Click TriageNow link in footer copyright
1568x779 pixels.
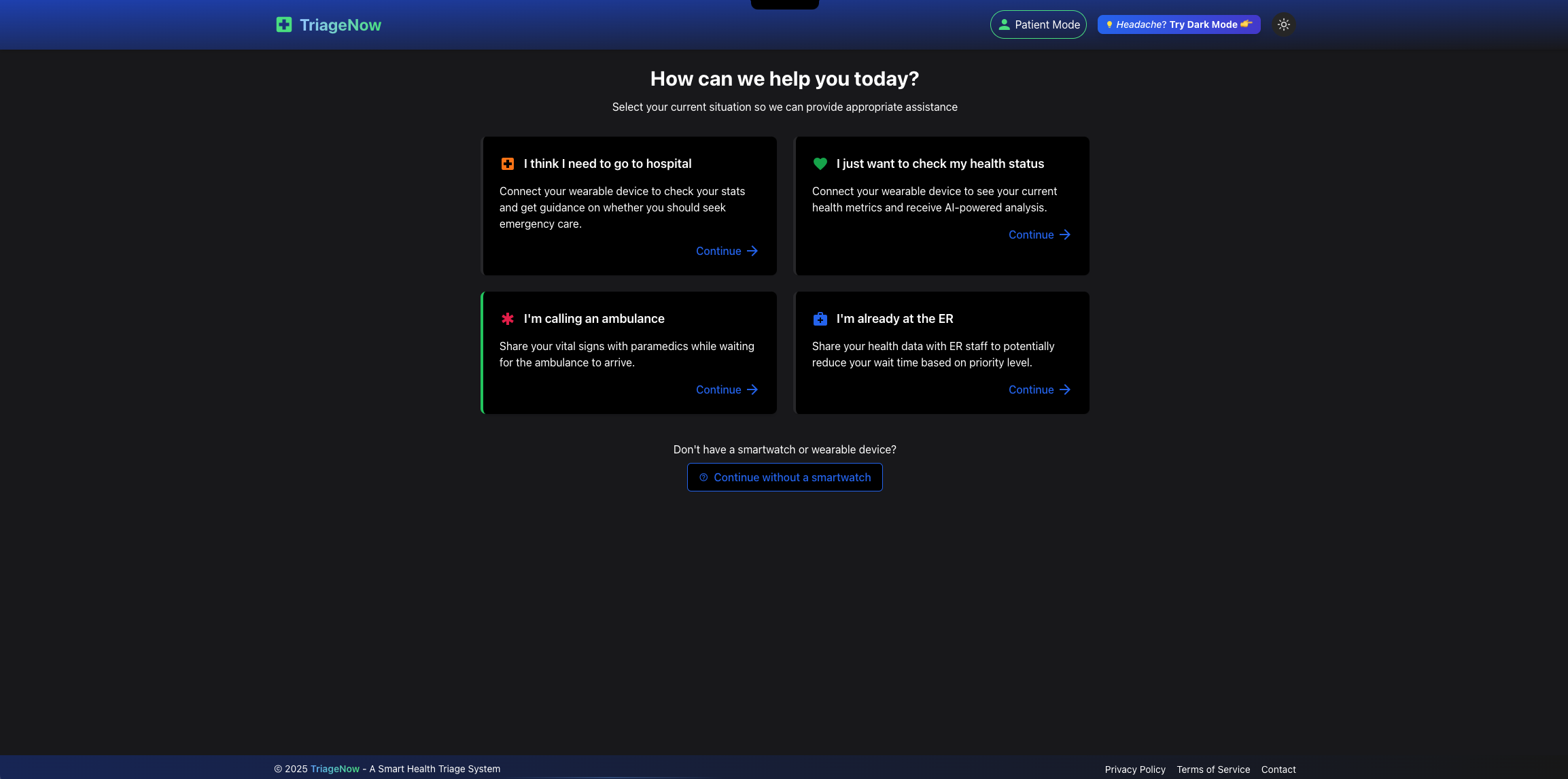pyautogui.click(x=334, y=769)
